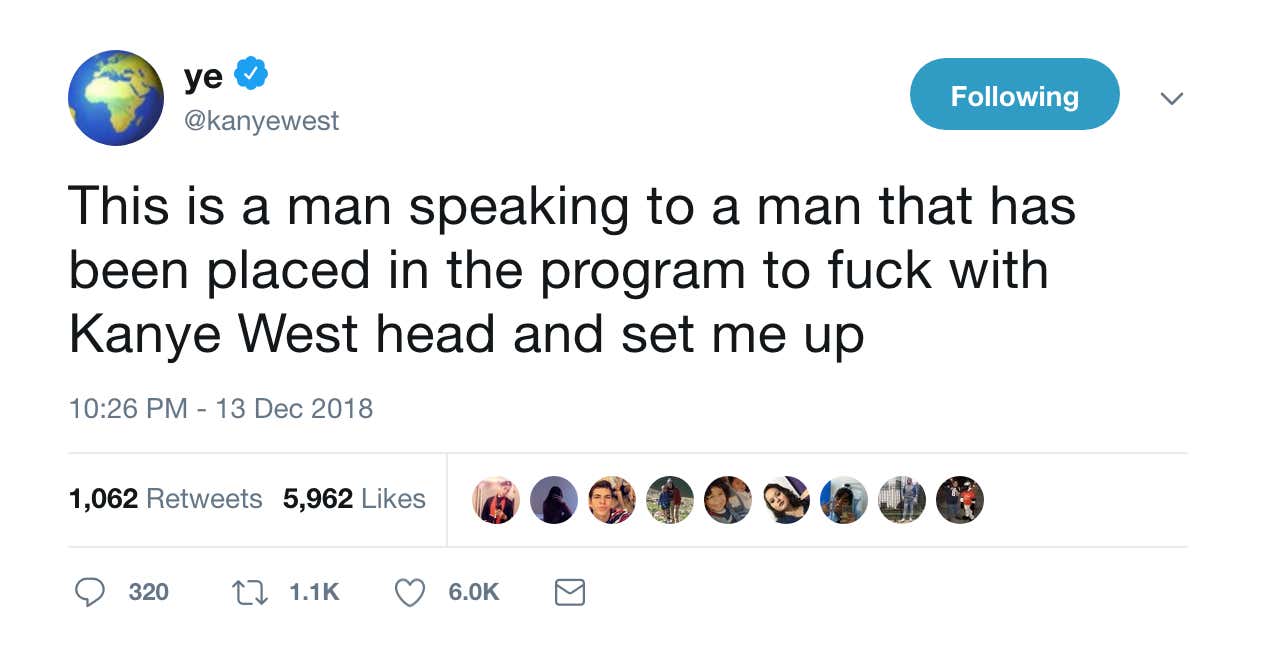Image resolution: width=1262 pixels, height=666 pixels.
Task: Open the fifth liker avatar thumbnail
Action: point(728,499)
